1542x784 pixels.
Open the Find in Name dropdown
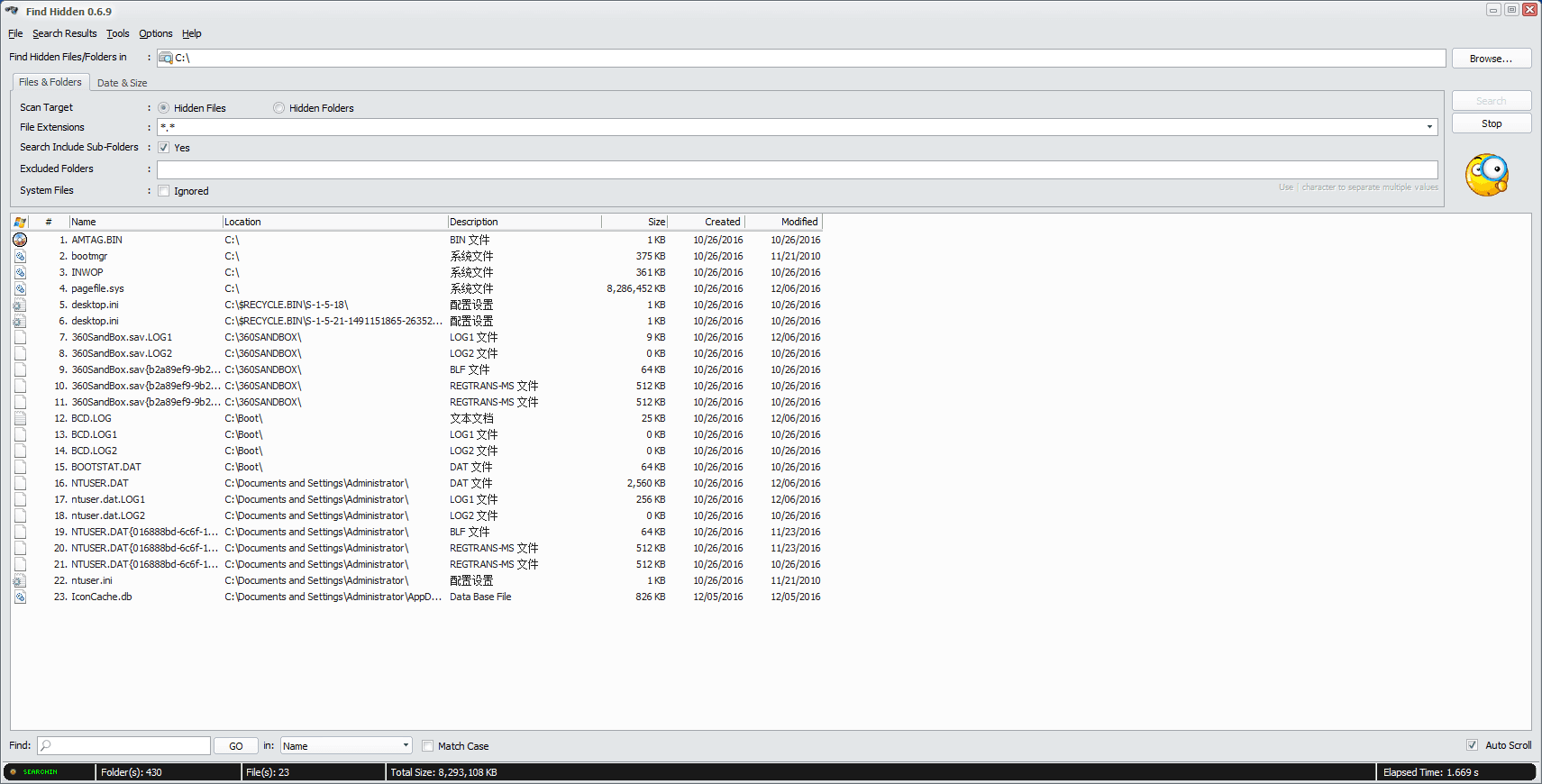406,745
